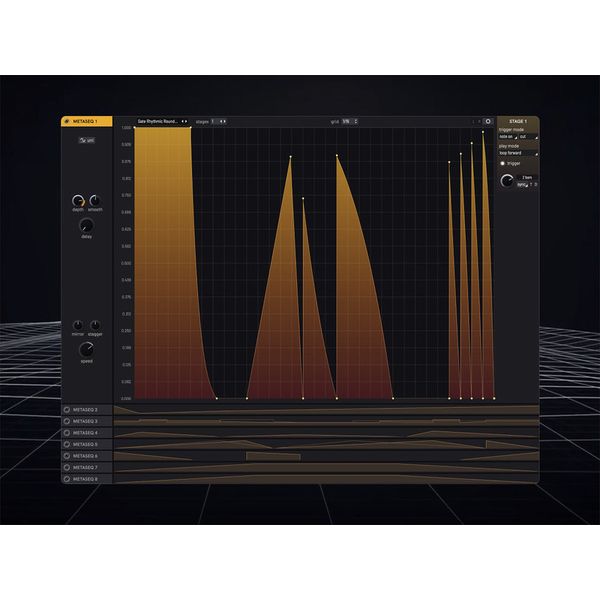Open the trigger mode note on dropdown
This screenshot has width=600, height=600.
point(507,137)
